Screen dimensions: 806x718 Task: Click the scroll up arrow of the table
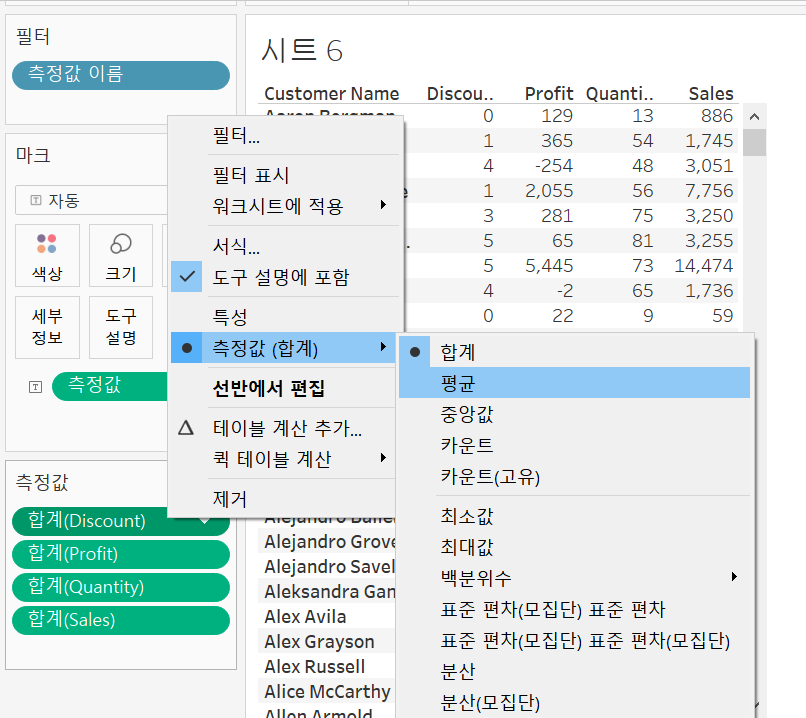[x=755, y=117]
